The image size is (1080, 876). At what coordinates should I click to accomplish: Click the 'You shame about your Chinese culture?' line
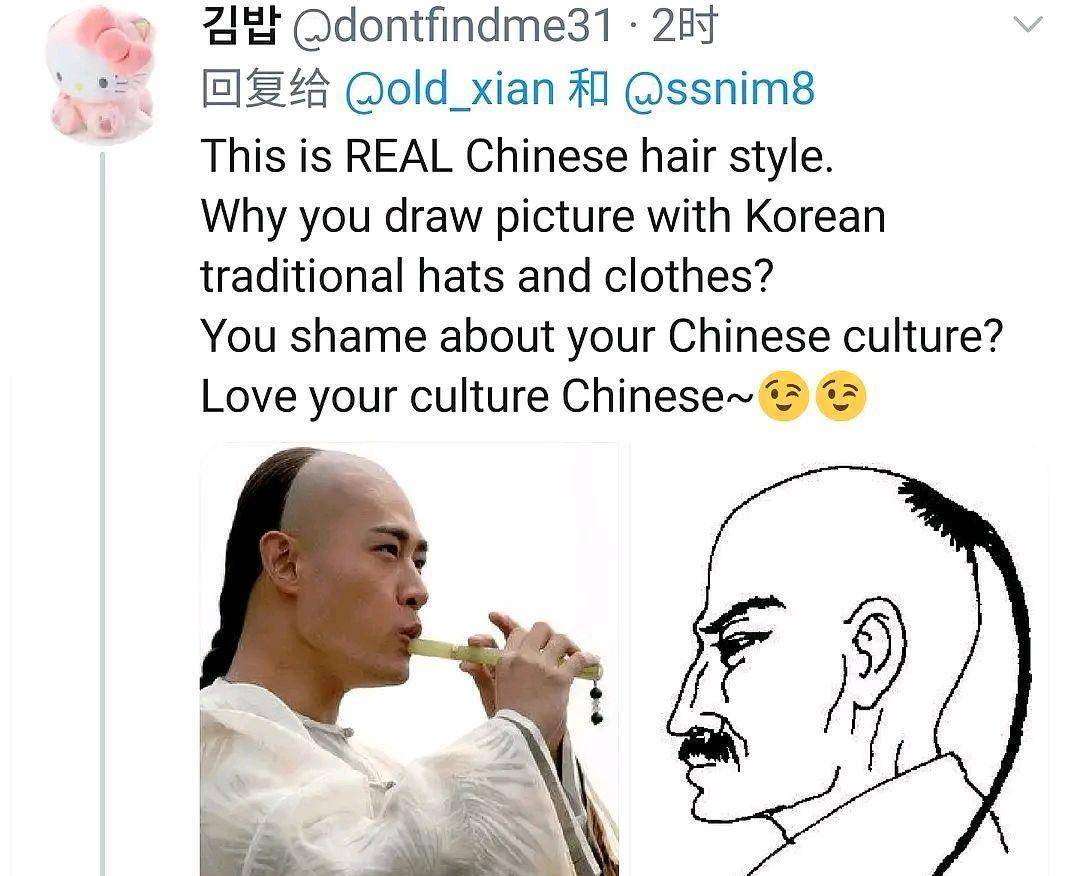pos(602,336)
